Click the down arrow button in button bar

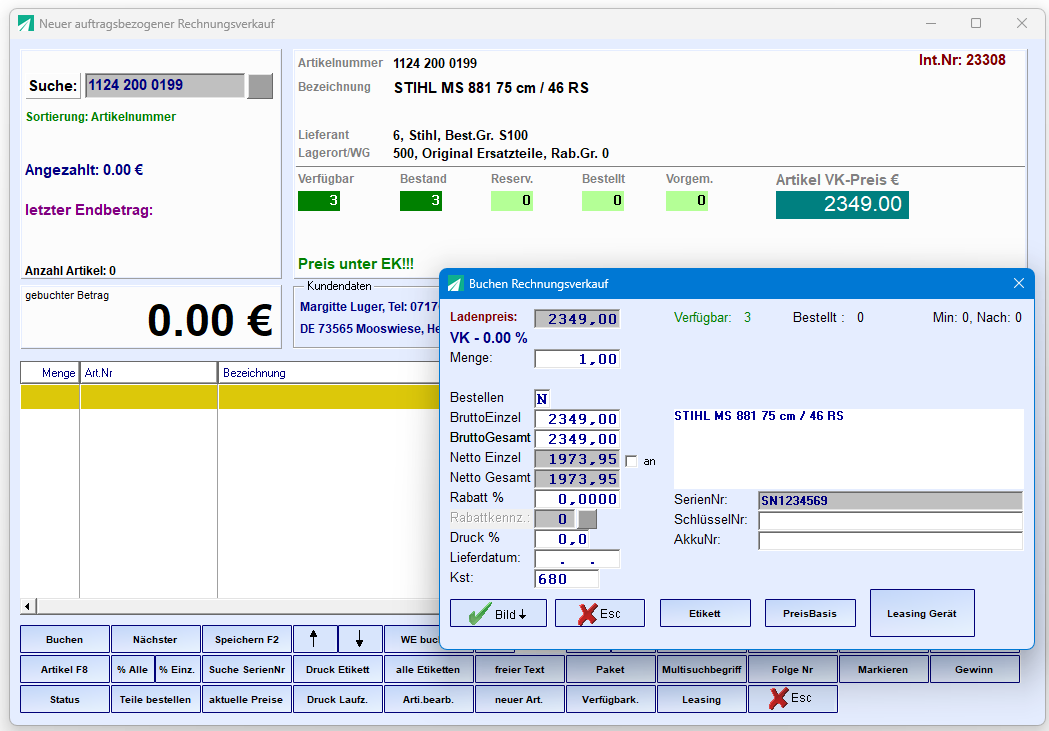click(x=360, y=639)
